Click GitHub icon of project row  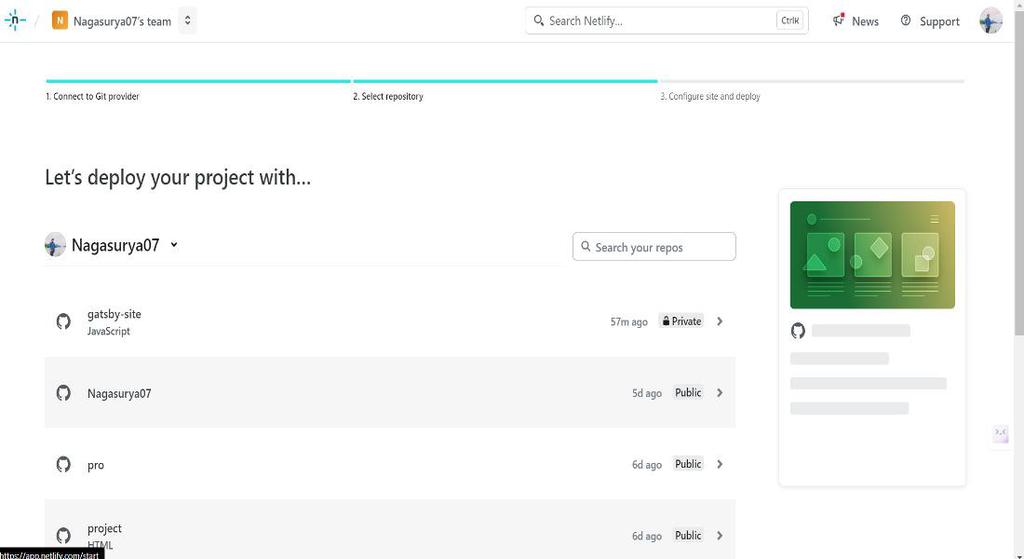[63, 535]
